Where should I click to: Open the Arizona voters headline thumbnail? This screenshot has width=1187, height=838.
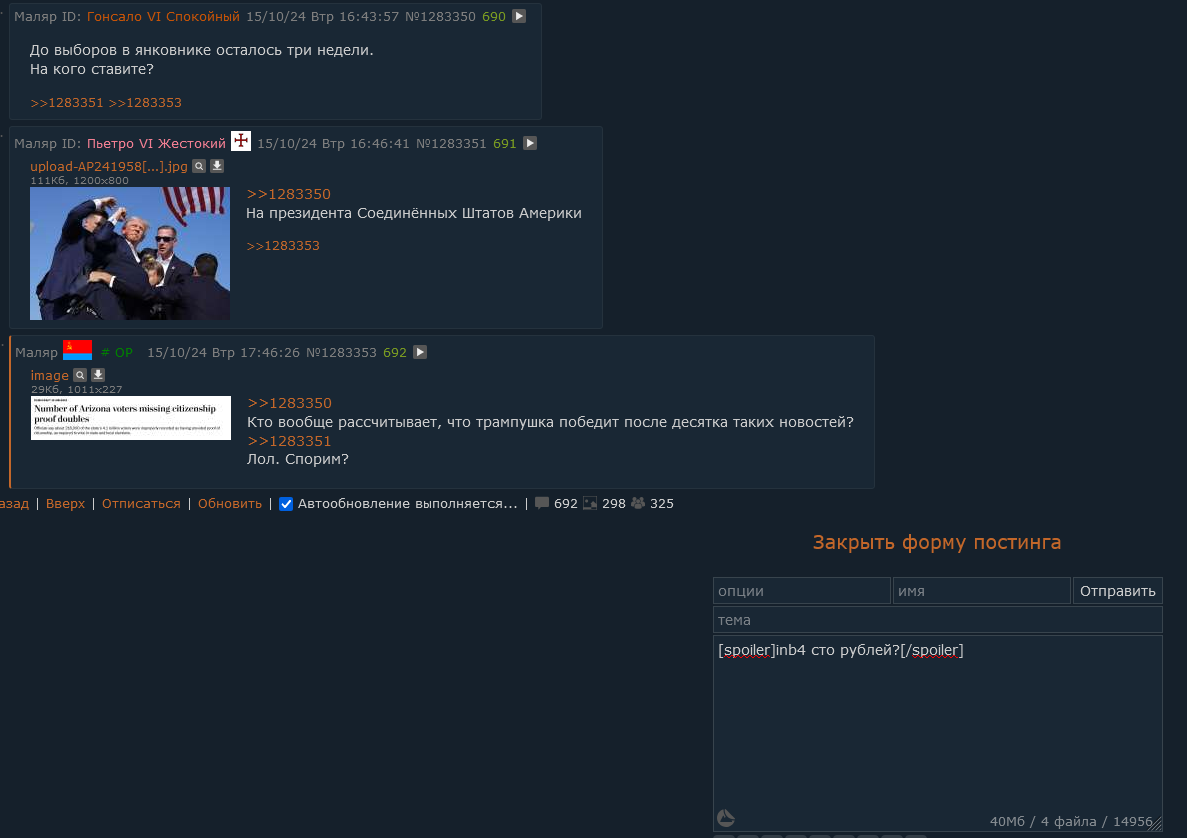(130, 418)
